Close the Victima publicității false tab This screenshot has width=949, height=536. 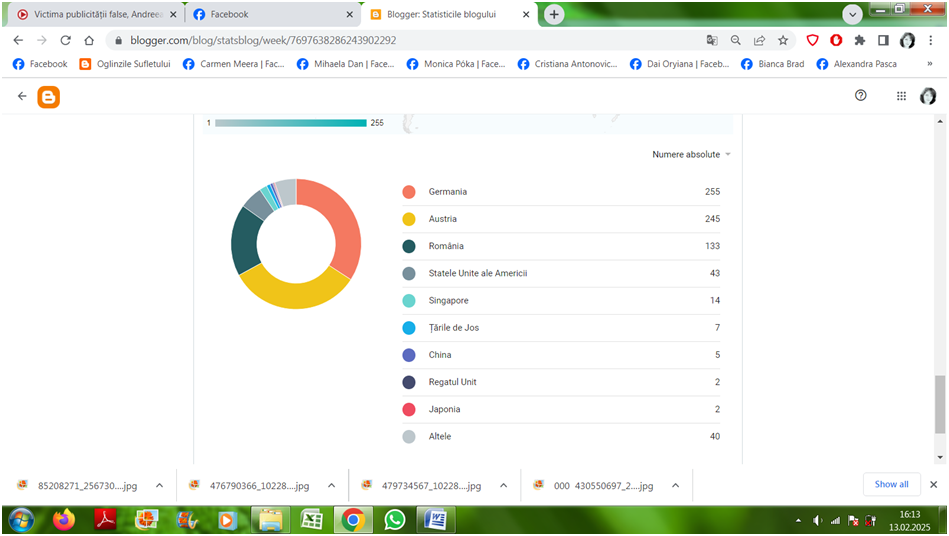(x=173, y=14)
